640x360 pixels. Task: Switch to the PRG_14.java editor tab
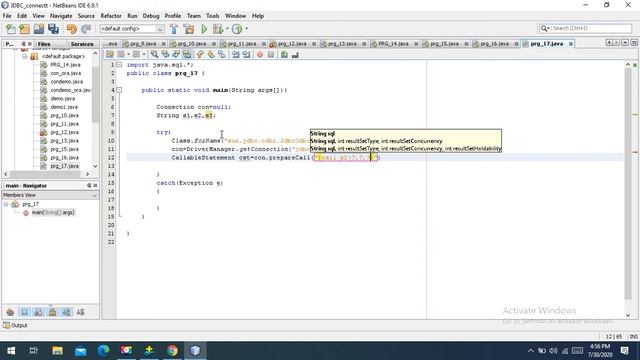tap(393, 44)
